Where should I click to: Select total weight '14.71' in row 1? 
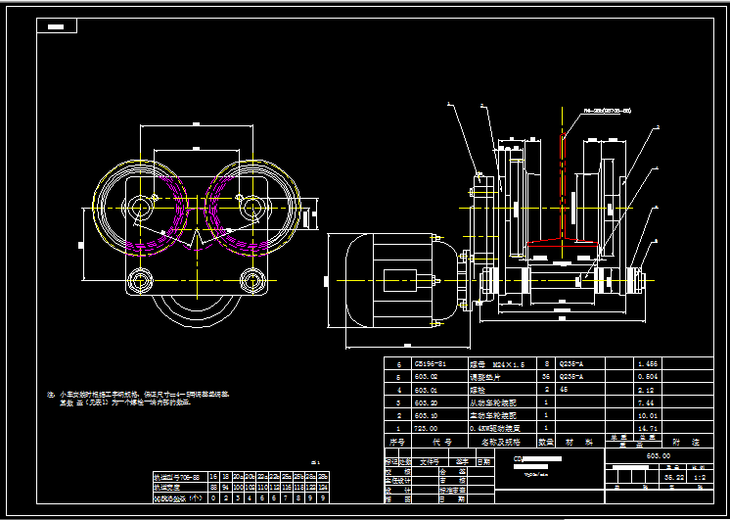tap(649, 428)
